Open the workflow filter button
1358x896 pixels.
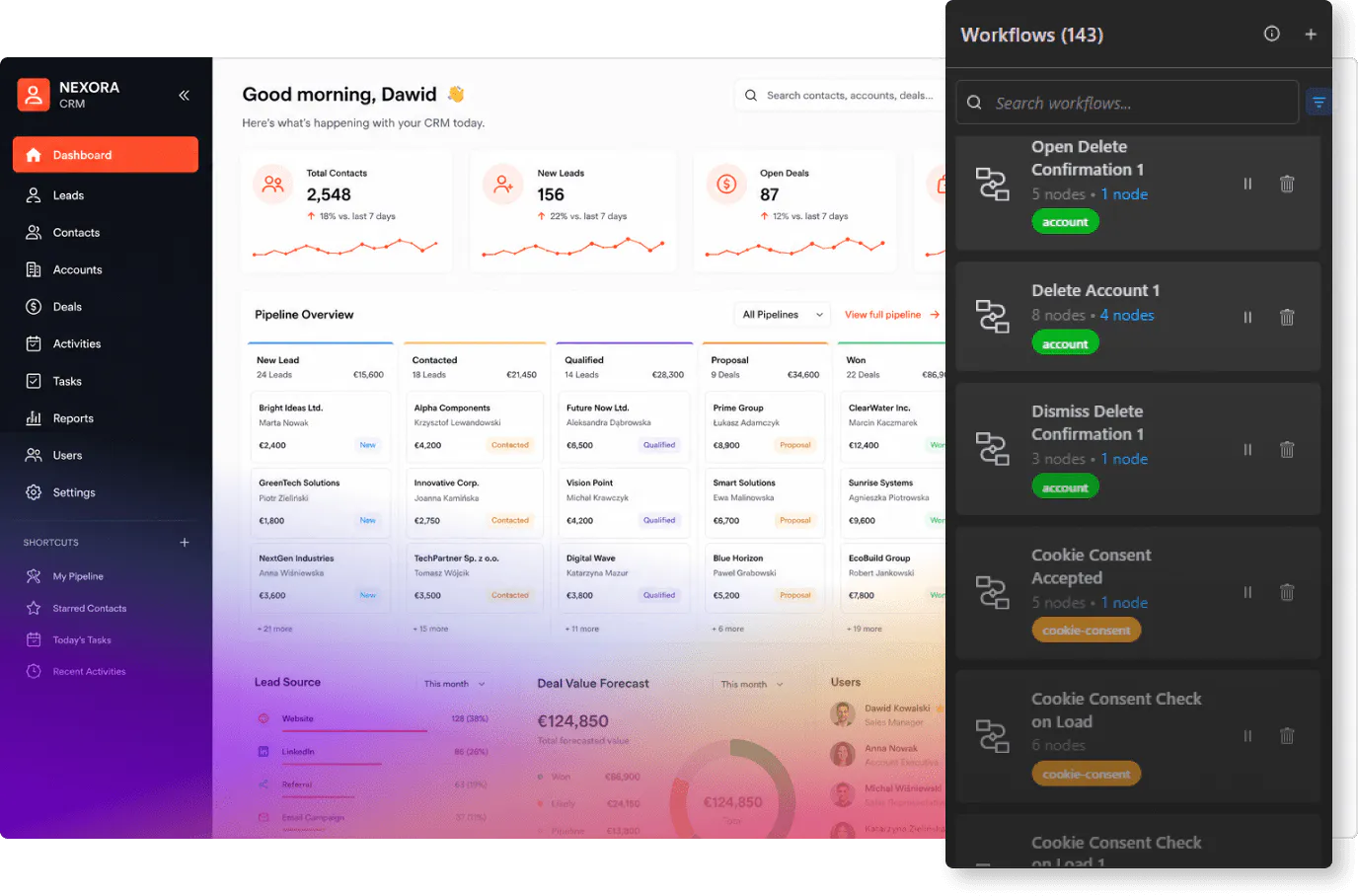tap(1319, 102)
